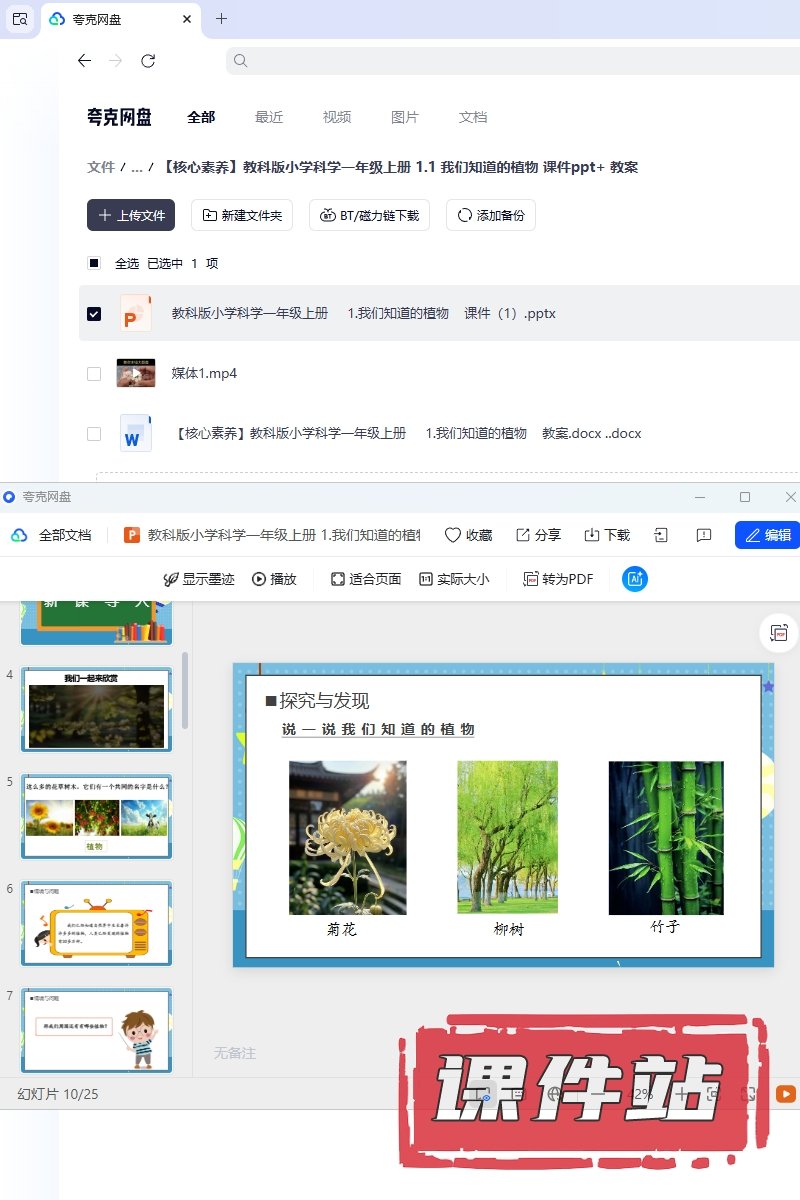
Task: Click the 转为PDF convert icon
Action: coord(531,579)
